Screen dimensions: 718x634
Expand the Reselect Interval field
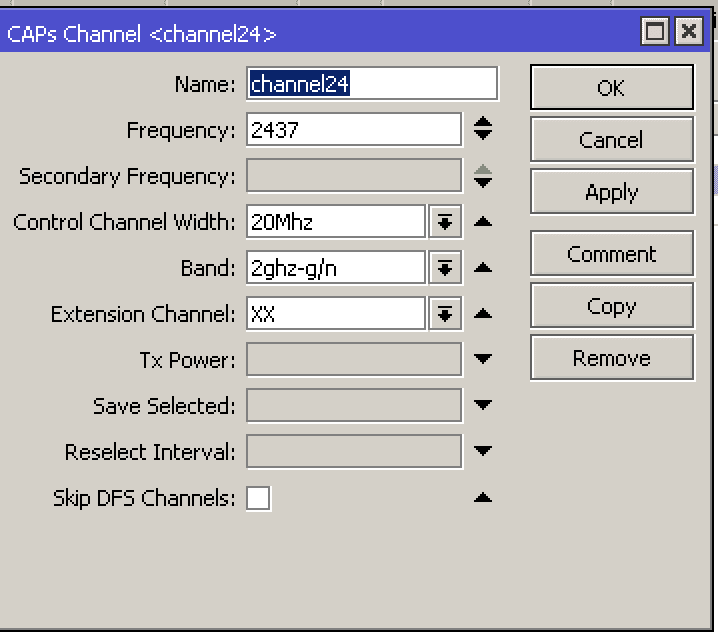(x=483, y=451)
